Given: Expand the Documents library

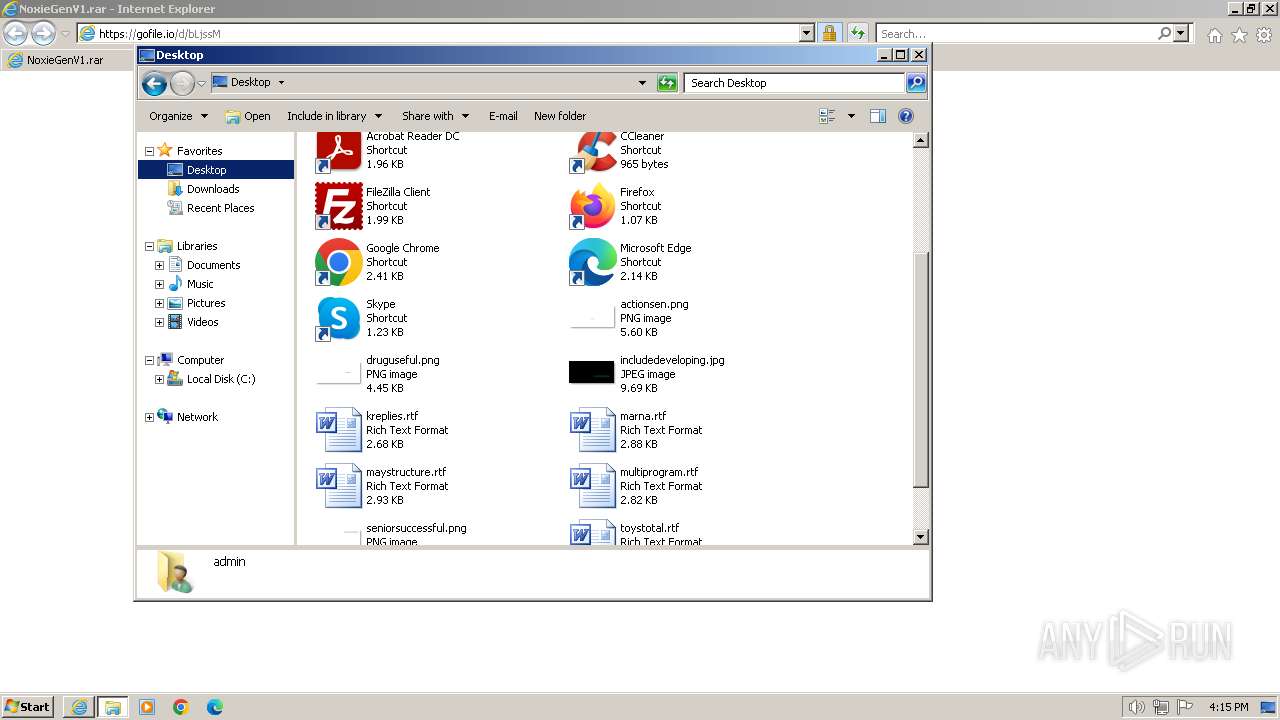Looking at the screenshot, I should coord(159,265).
